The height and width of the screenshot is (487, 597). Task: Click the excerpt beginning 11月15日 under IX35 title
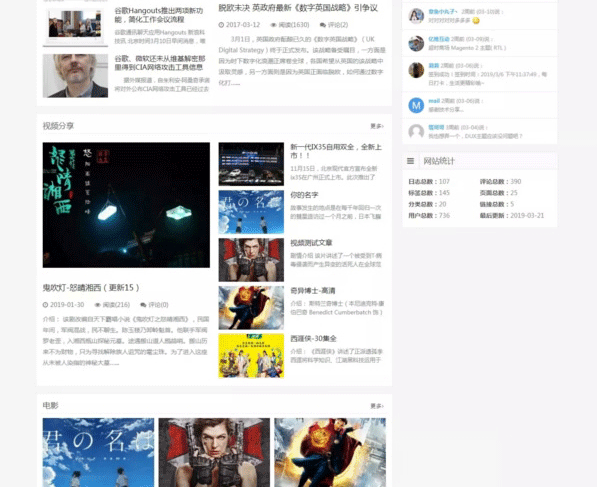point(334,173)
